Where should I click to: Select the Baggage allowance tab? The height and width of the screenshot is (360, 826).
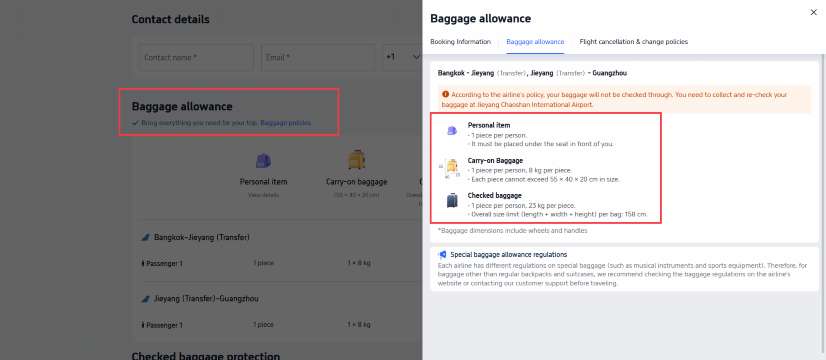pos(535,42)
